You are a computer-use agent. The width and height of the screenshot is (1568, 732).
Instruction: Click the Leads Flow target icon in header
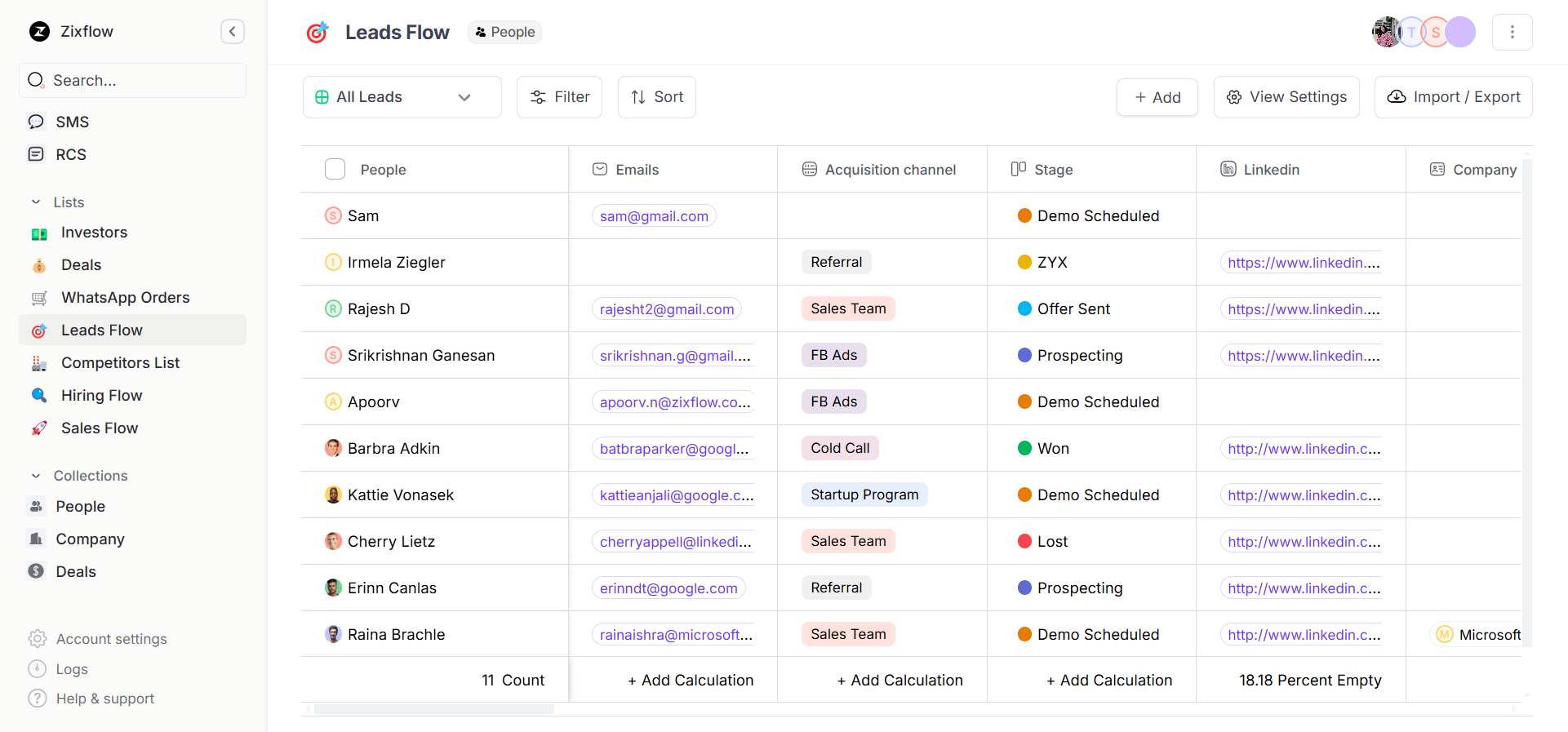pyautogui.click(x=317, y=32)
